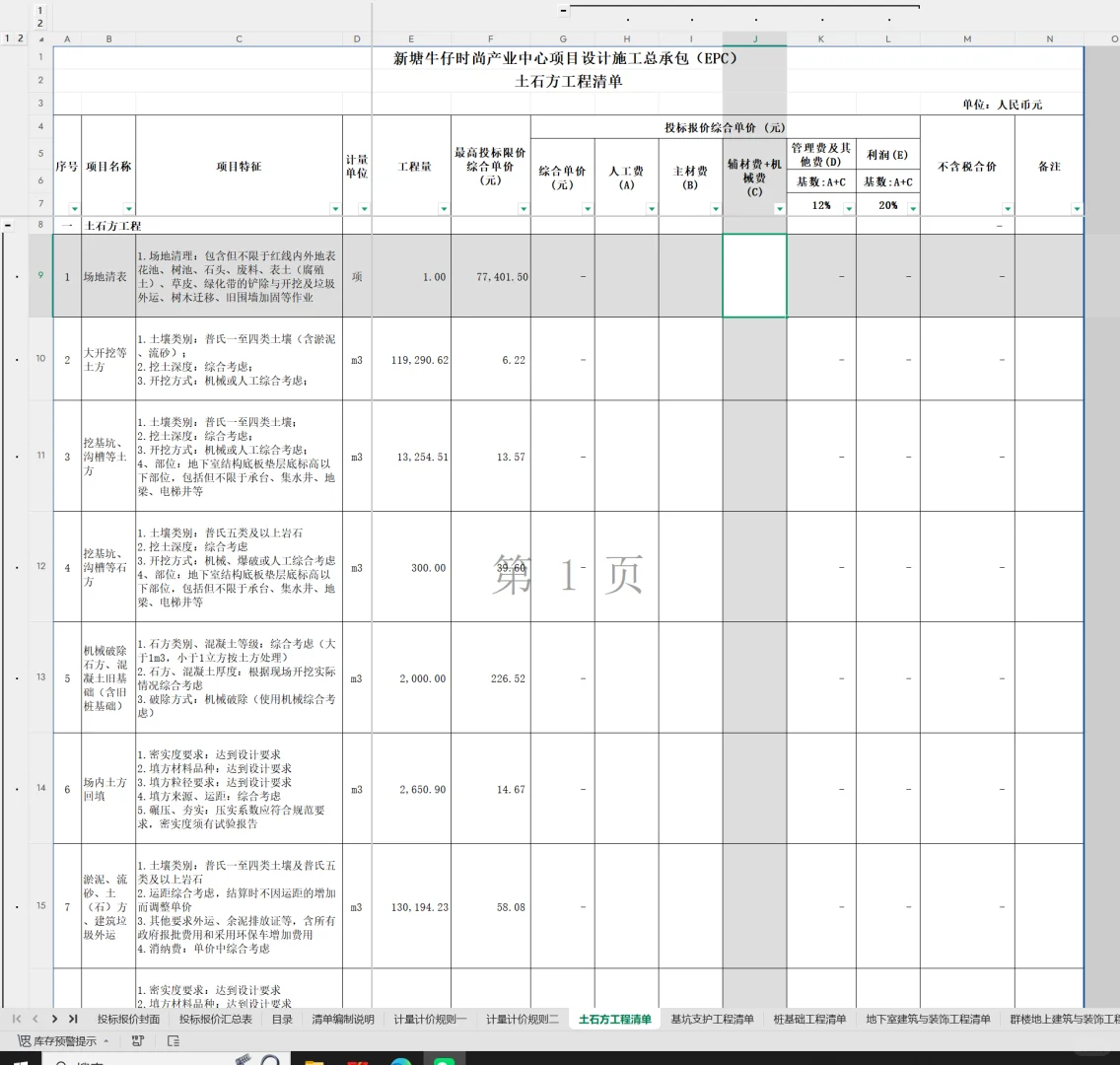Select row header 9
The height and width of the screenshot is (1065, 1120).
coord(40,275)
